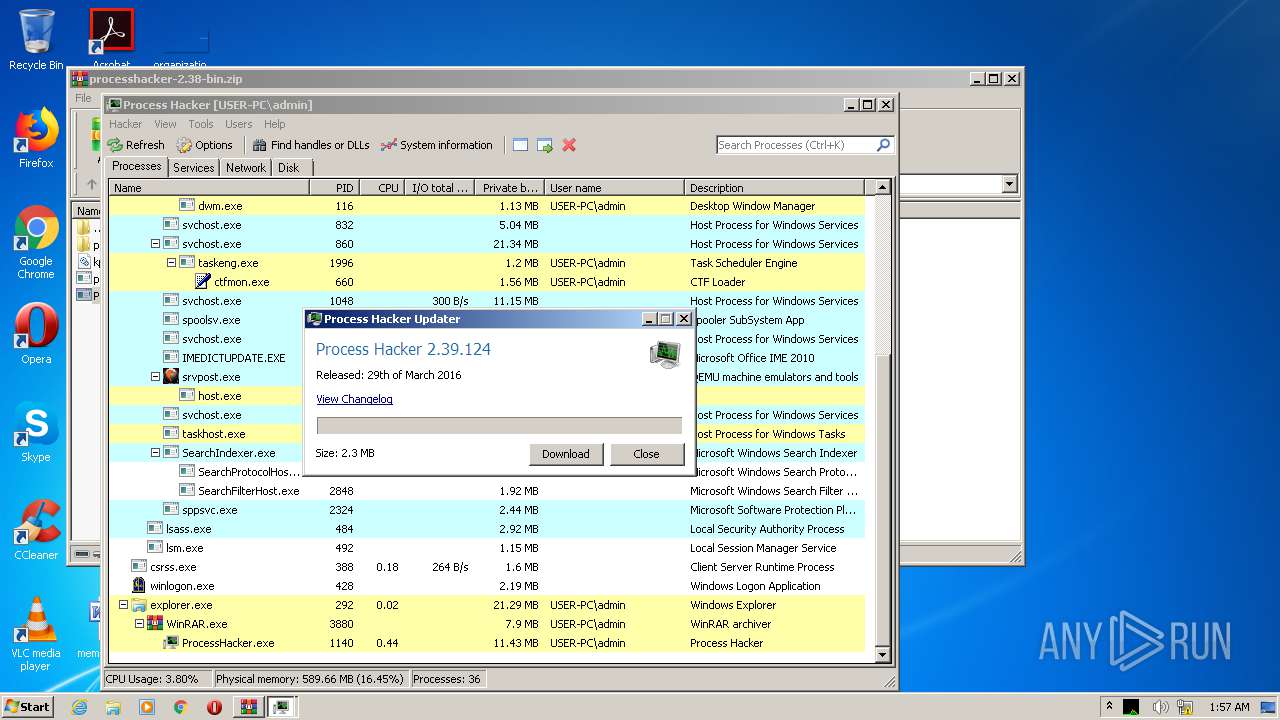
Task: Click the process list scroll-up arrow
Action: point(882,187)
